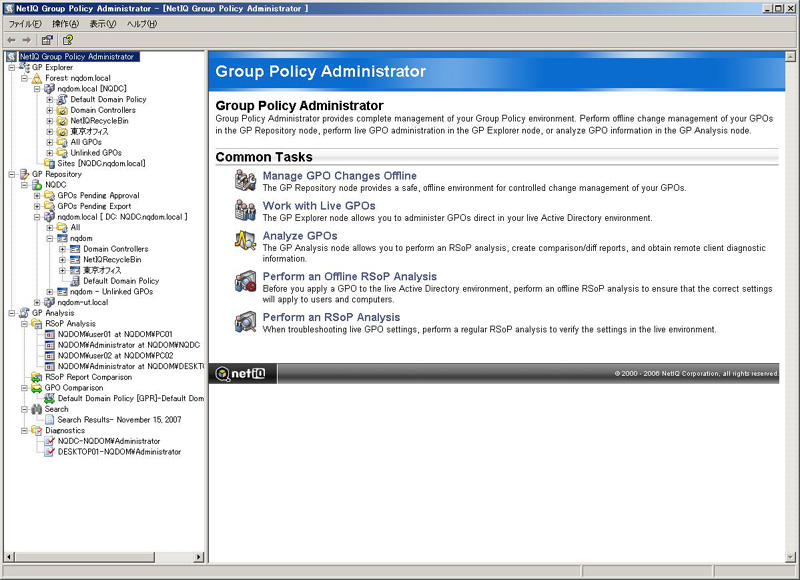Screen dimensions: 800x580
Task: Open the Properties toolbar icon
Action: point(47,40)
